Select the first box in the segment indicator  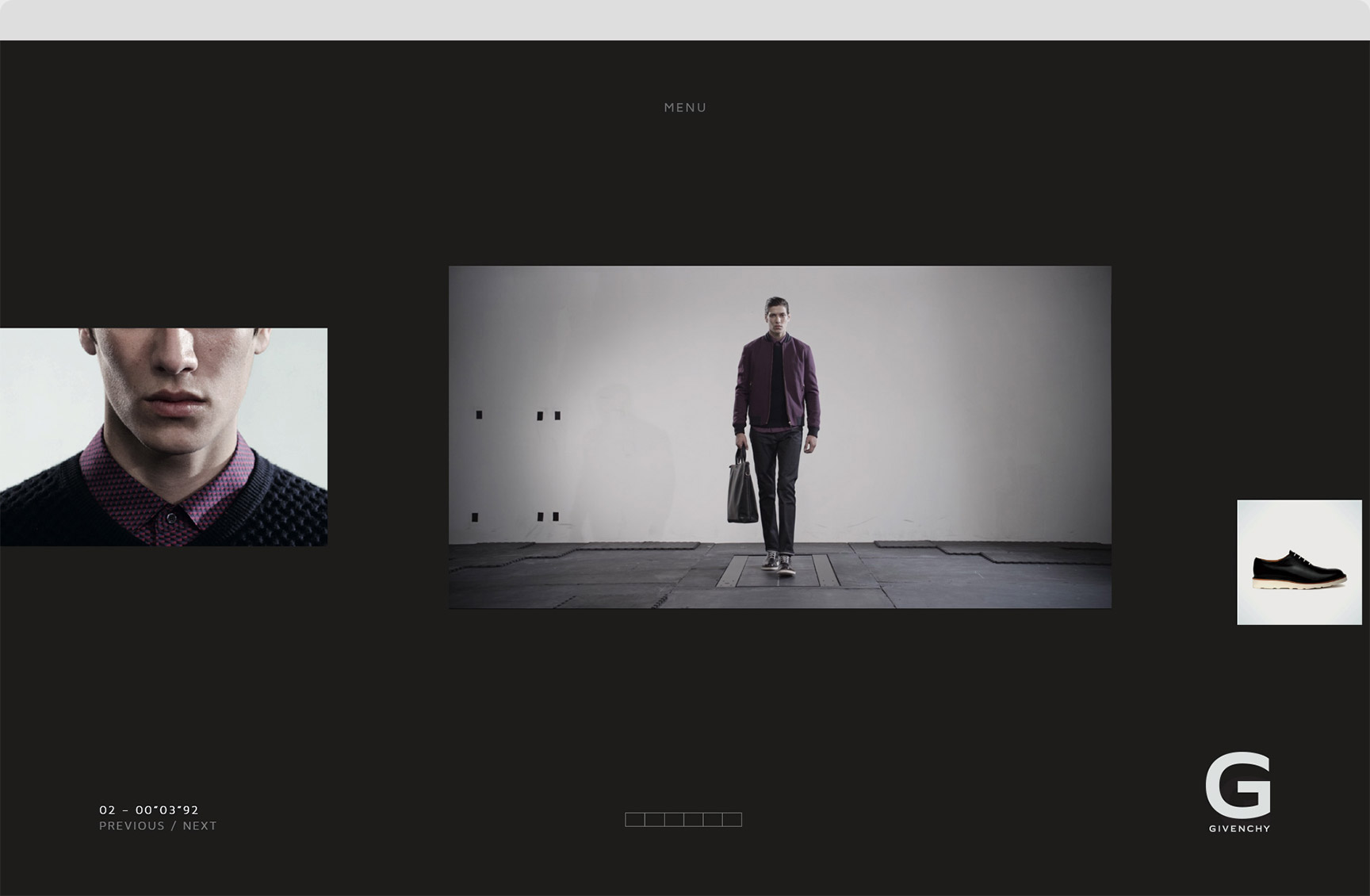tap(635, 819)
